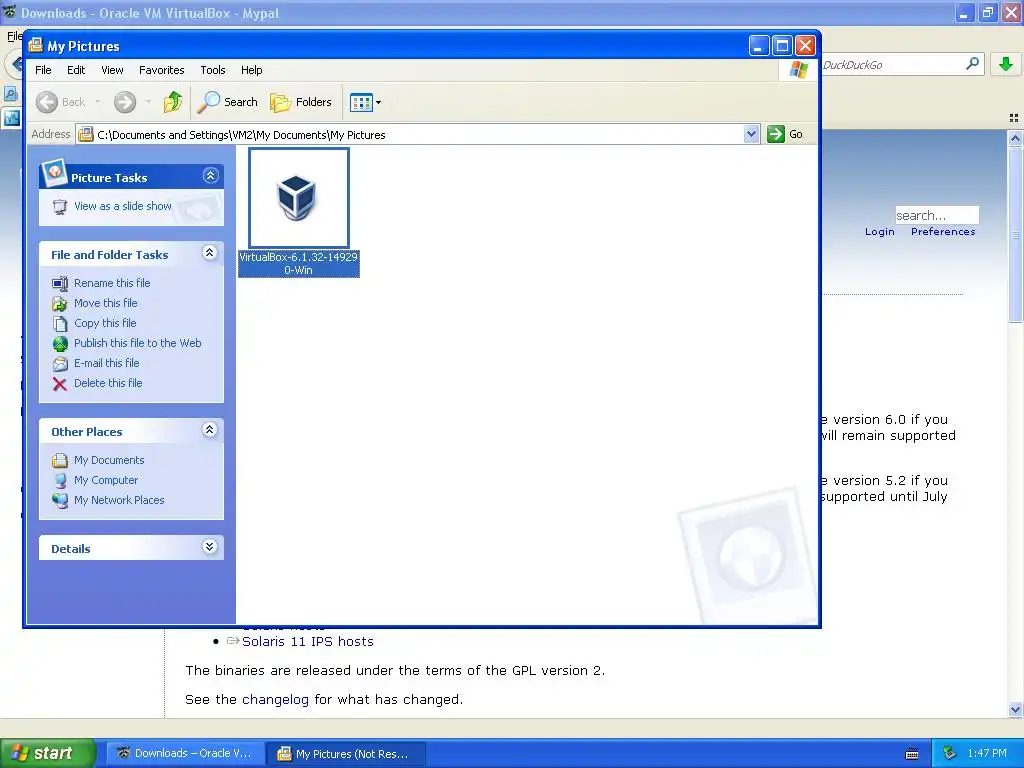Click the Preferences link on webpage

pos(943,232)
